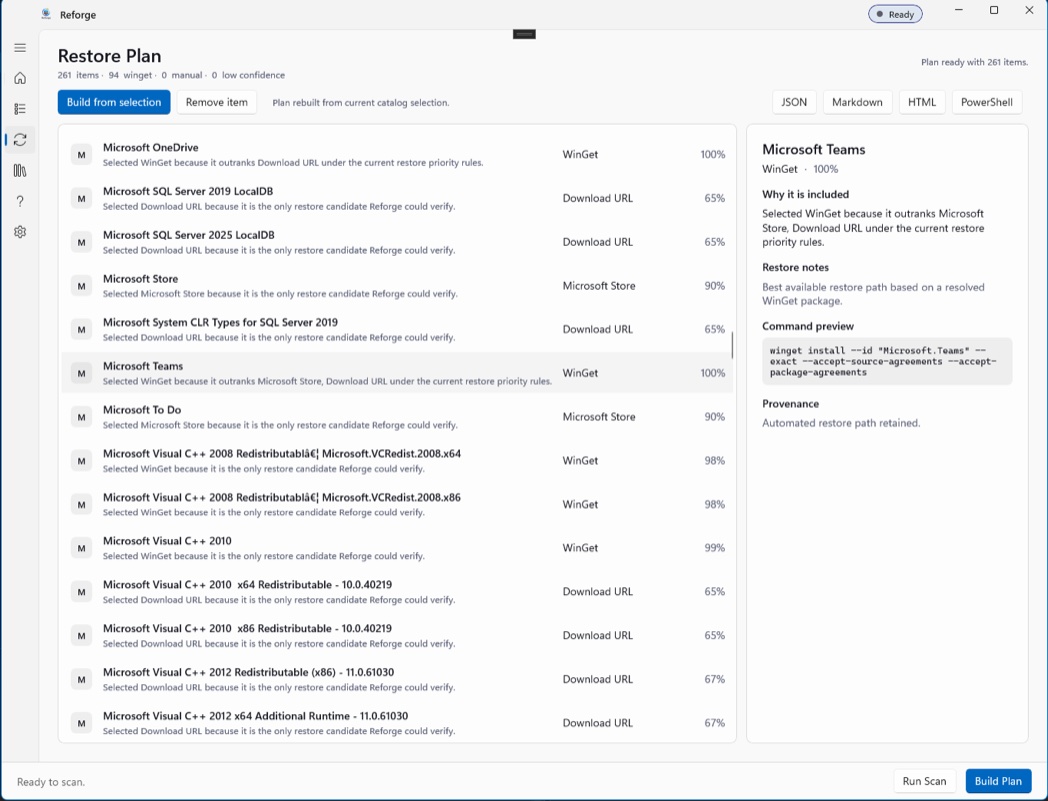Click the 99% confidence value for Visual C++ 2010

(x=714, y=548)
